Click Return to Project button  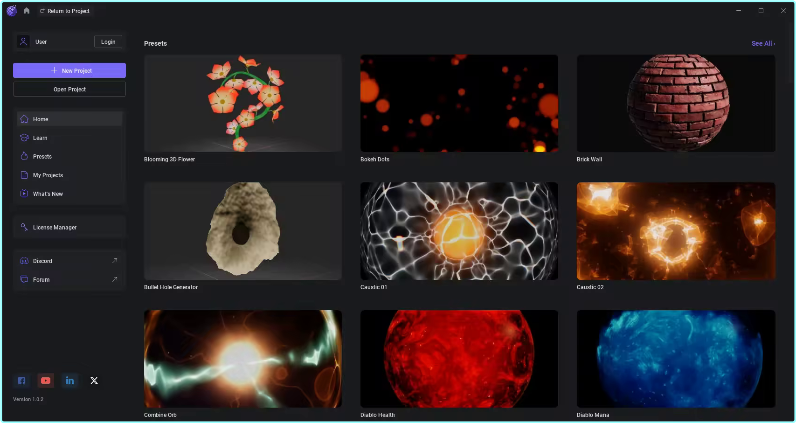65,11
